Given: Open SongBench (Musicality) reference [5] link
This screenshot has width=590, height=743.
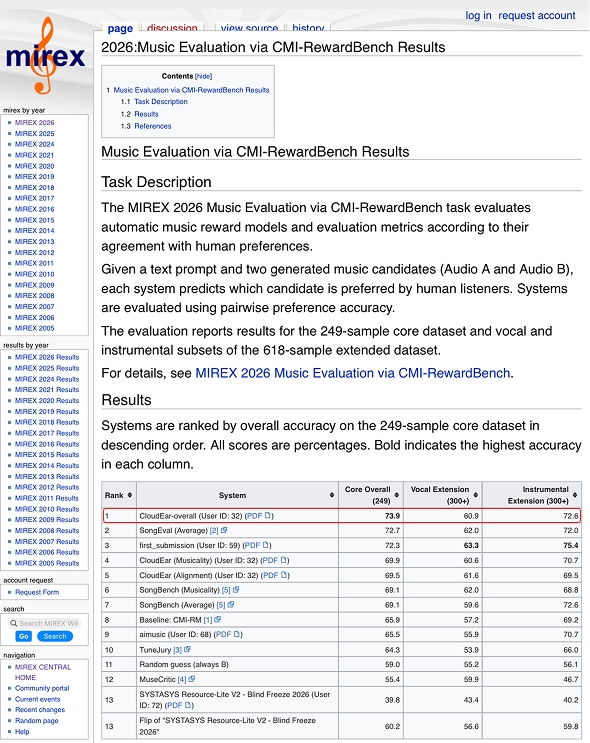Looking at the screenshot, I should tap(230, 590).
